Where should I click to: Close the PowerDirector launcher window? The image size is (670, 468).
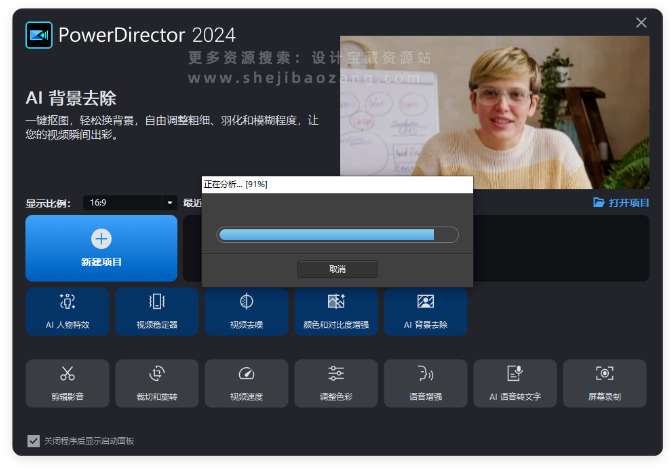[641, 22]
